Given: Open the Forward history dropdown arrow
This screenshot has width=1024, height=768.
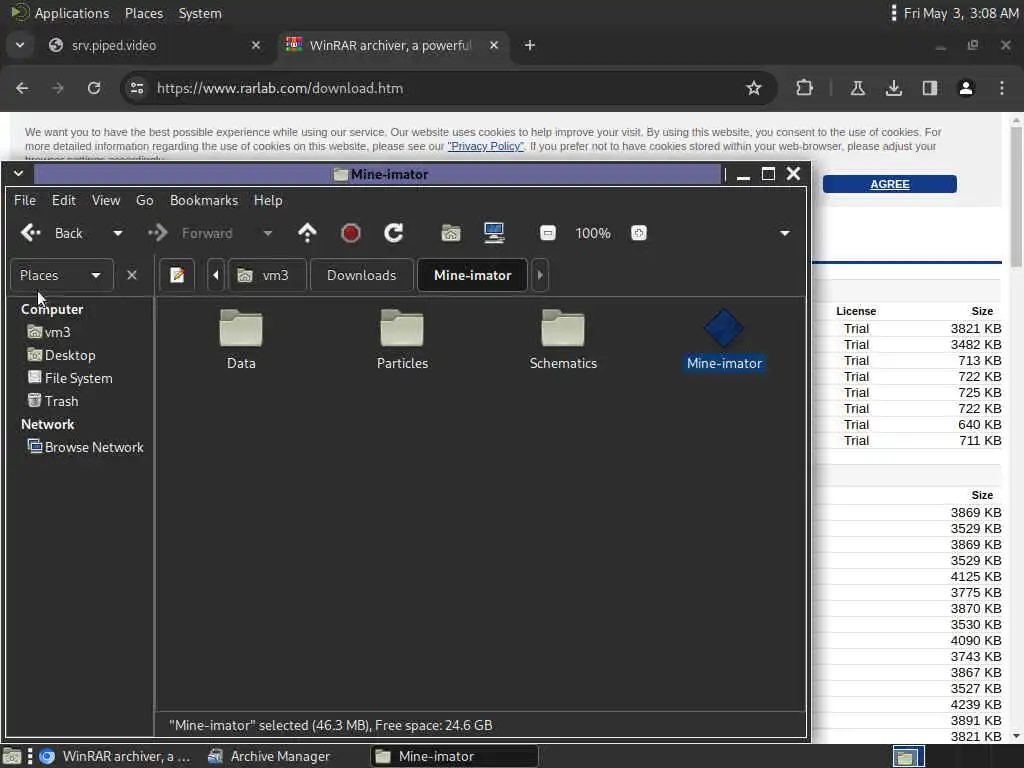Looking at the screenshot, I should click(267, 233).
